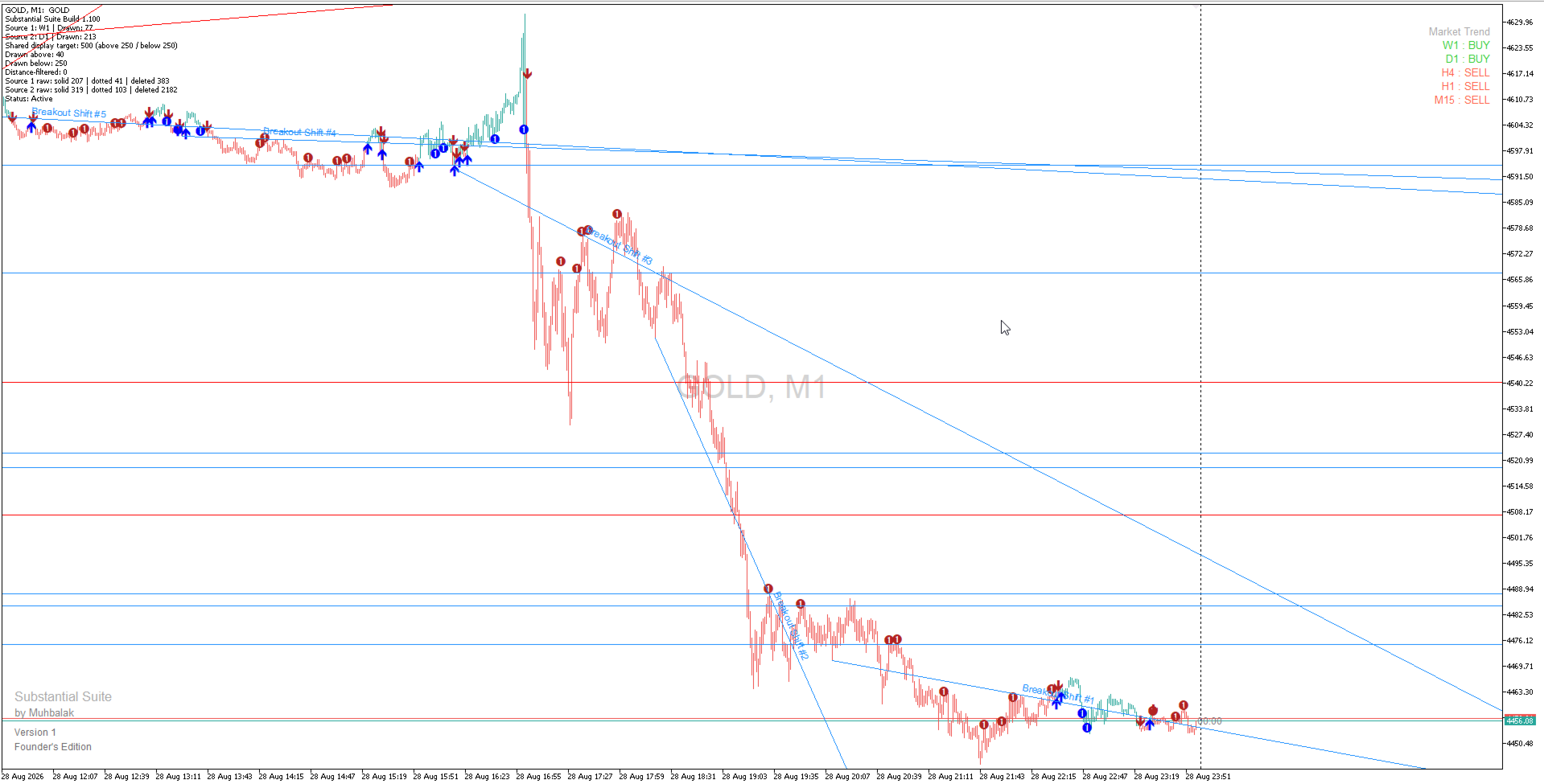
Task: Select the H4 : SELL trend entry
Action: (x=1466, y=72)
